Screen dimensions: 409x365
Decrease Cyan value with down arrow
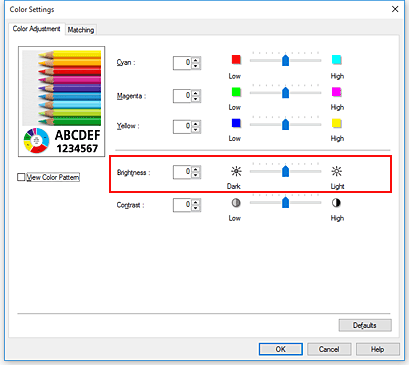tap(196, 66)
